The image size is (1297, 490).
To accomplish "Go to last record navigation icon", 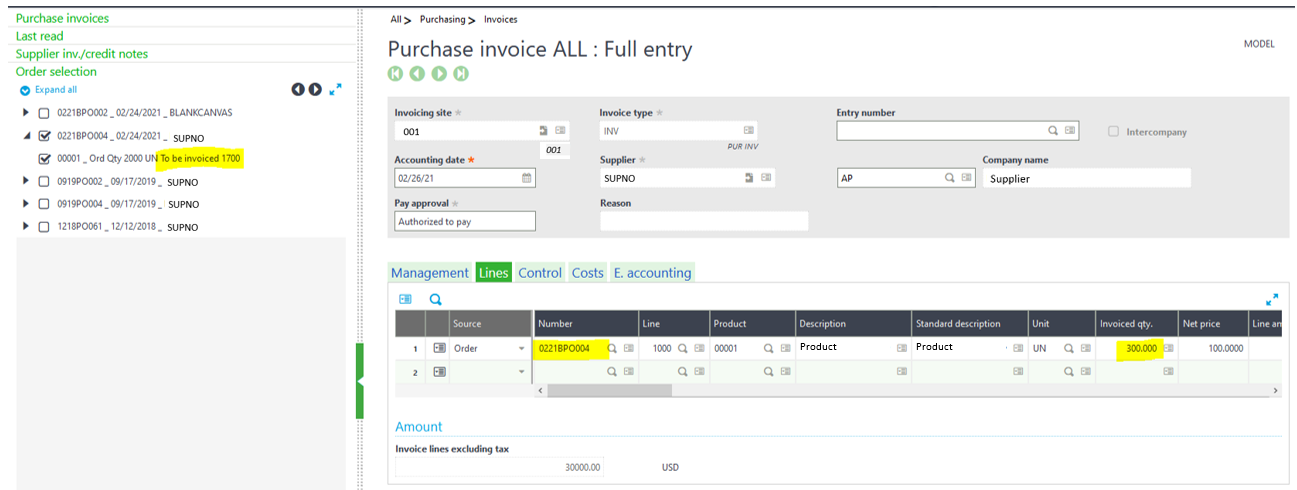I will 461,74.
